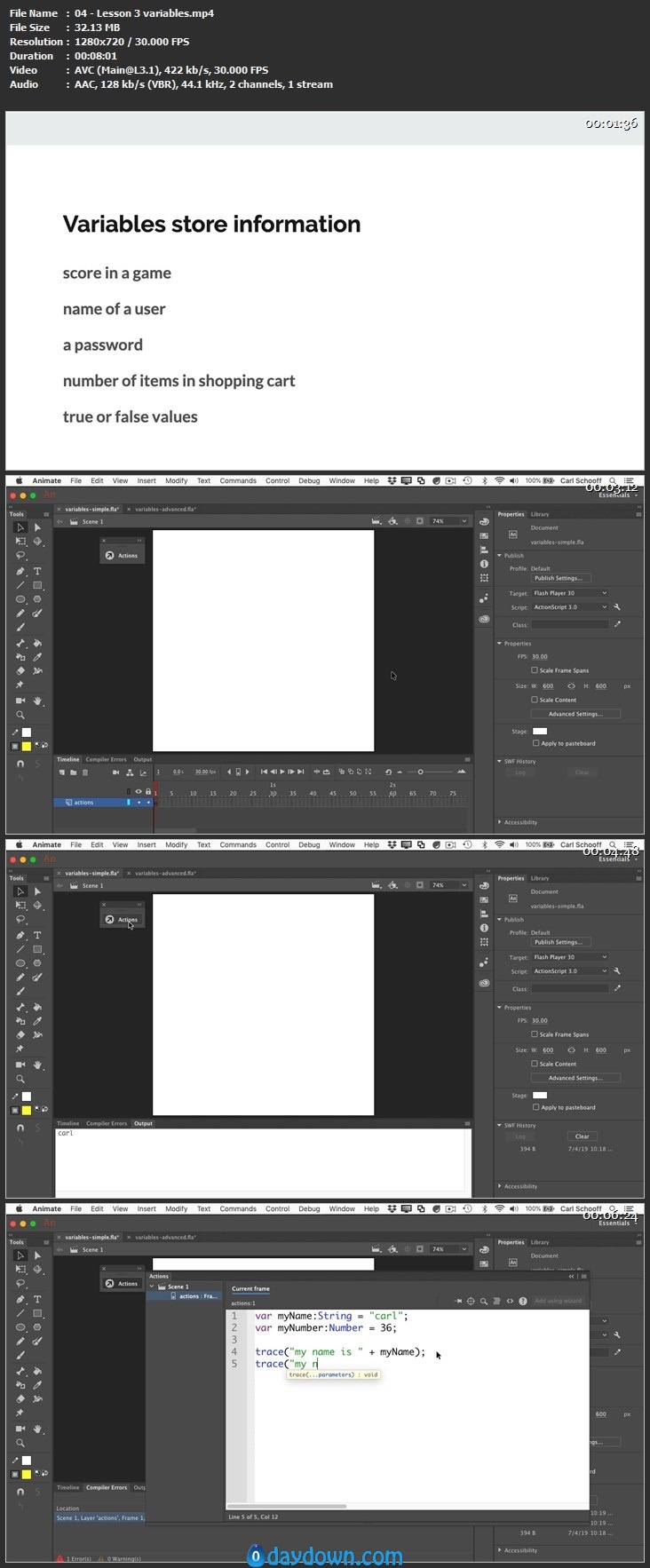The height and width of the screenshot is (1568, 650).
Task: Open Target Flash Player 30 dropdown in 00:04:48 frame
Action: point(570,957)
